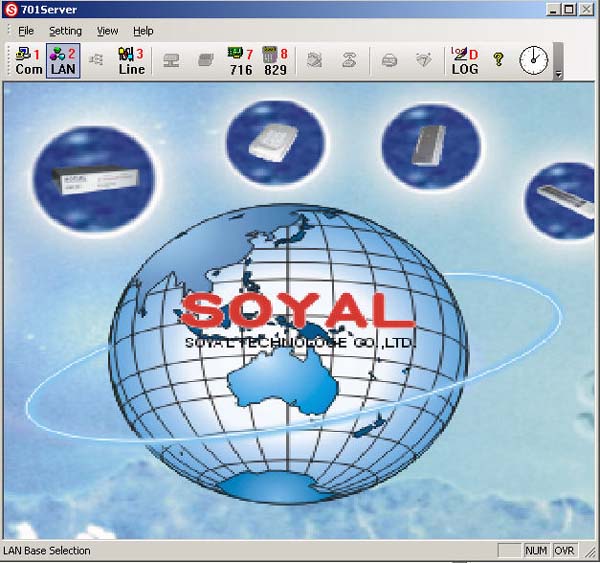Click the printer icon in toolbar

(389, 60)
